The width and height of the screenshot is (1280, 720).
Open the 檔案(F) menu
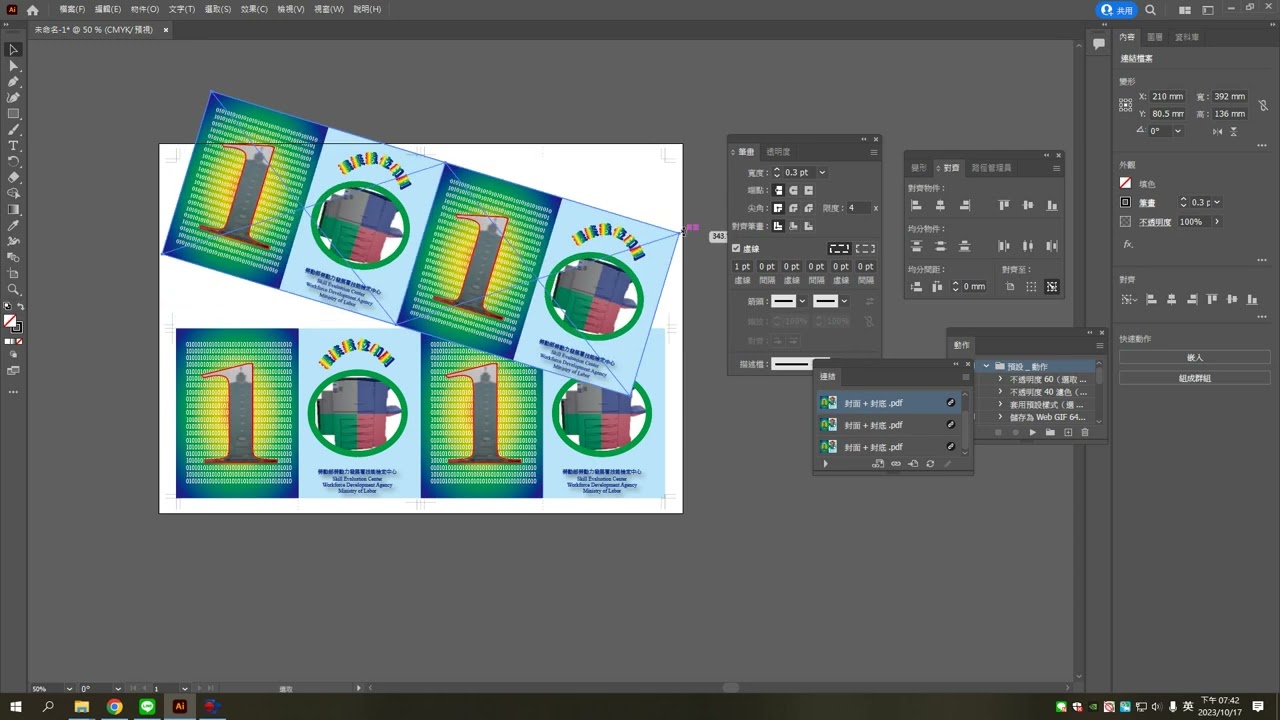pyautogui.click(x=72, y=9)
